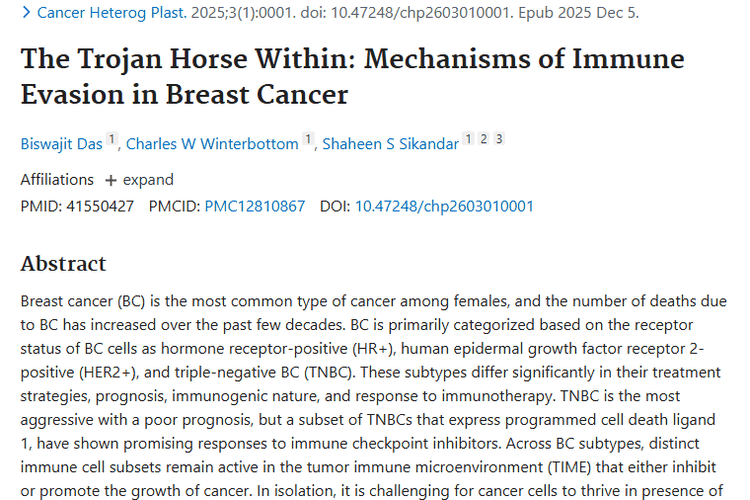Click the Epub 2025 Dec 5 text
This screenshot has width=750, height=500.
588,13
